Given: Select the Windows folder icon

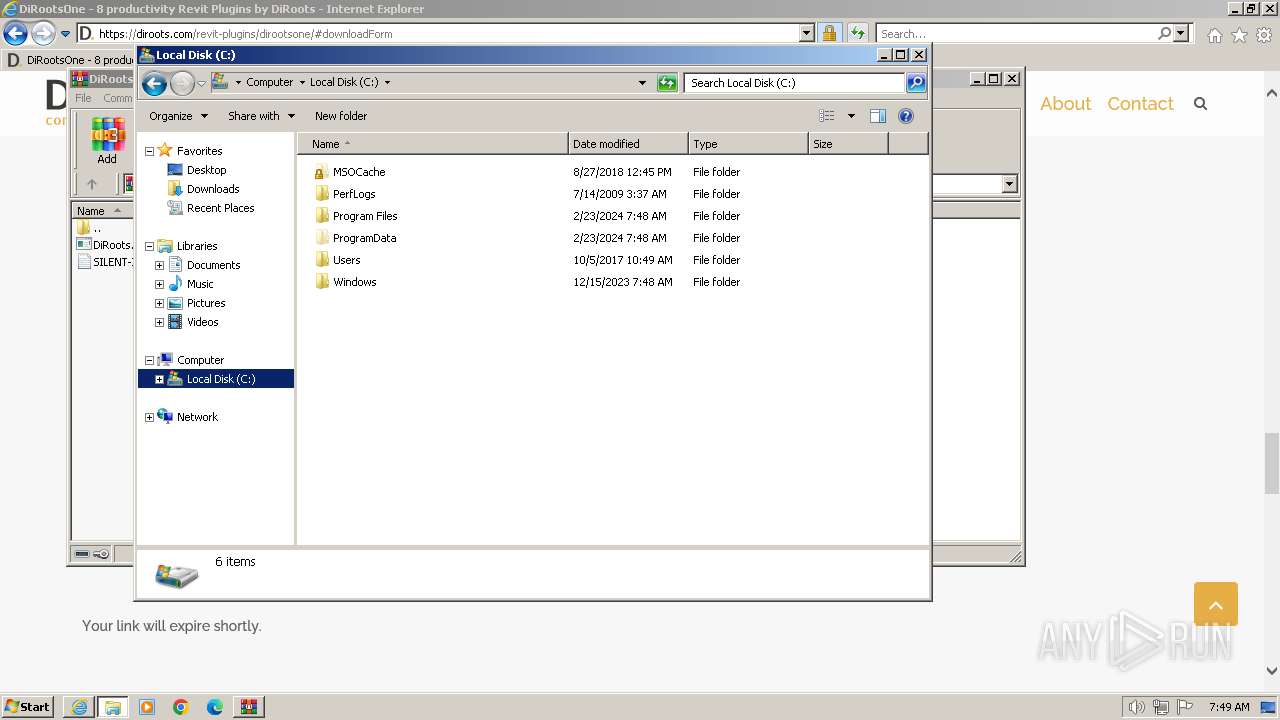Looking at the screenshot, I should click(x=321, y=282).
